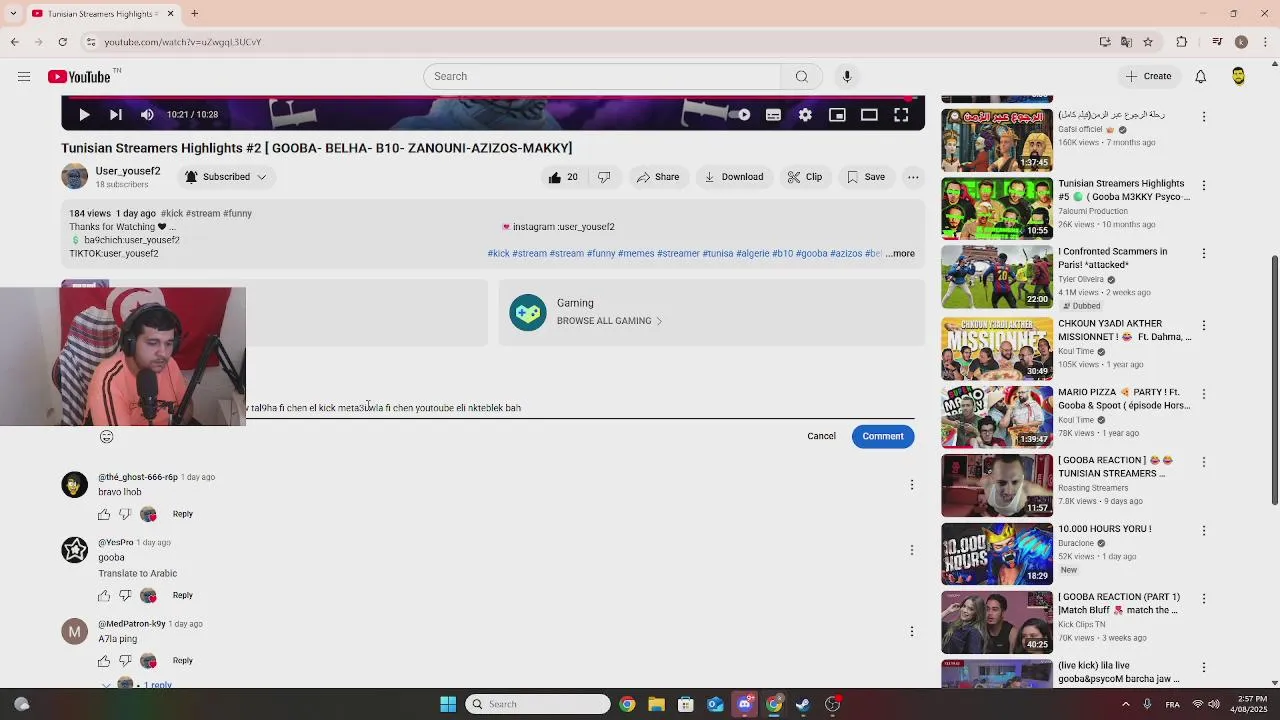Open File Explorer from taskbar

656,704
